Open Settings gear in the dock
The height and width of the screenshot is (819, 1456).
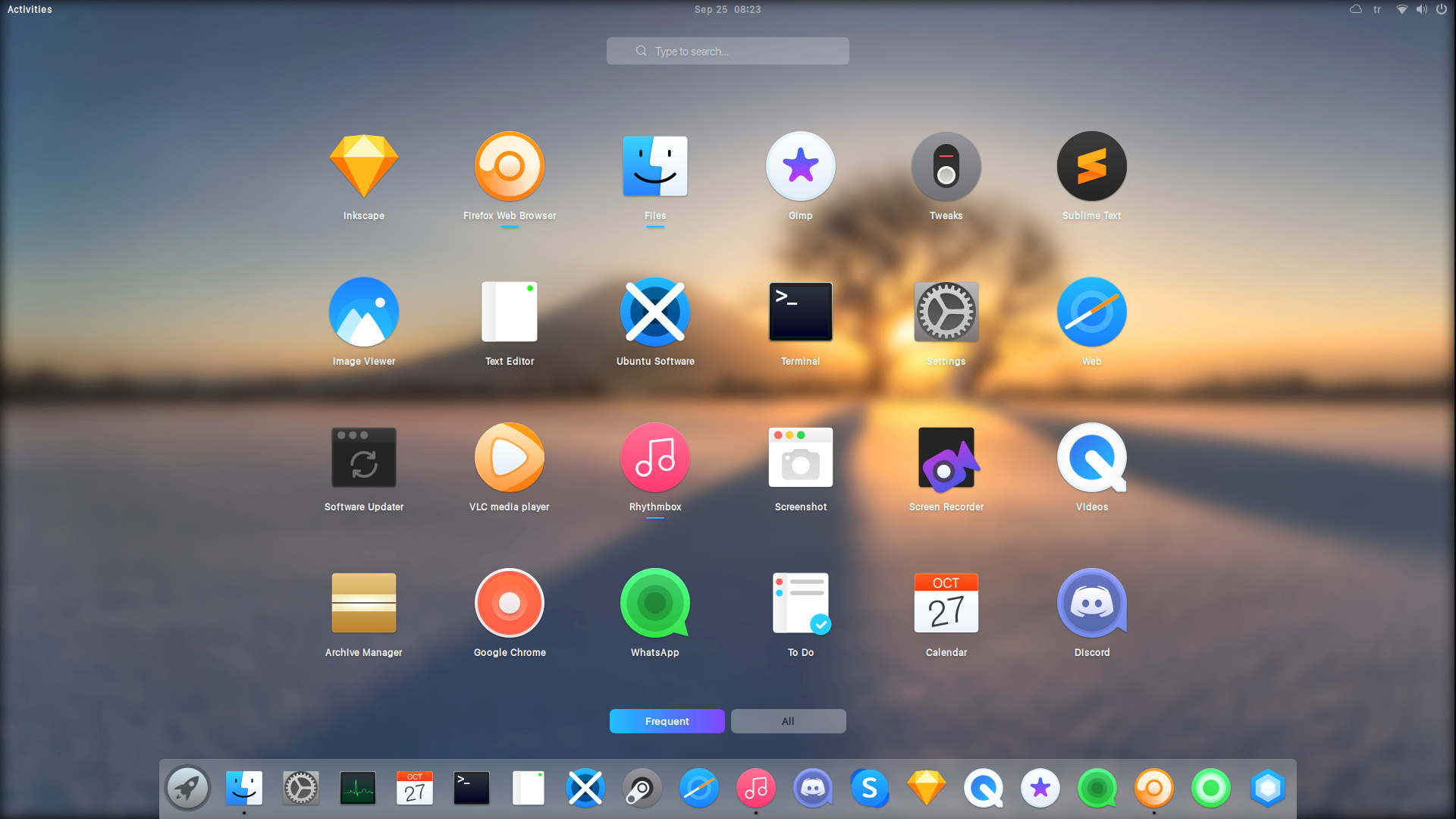(301, 789)
